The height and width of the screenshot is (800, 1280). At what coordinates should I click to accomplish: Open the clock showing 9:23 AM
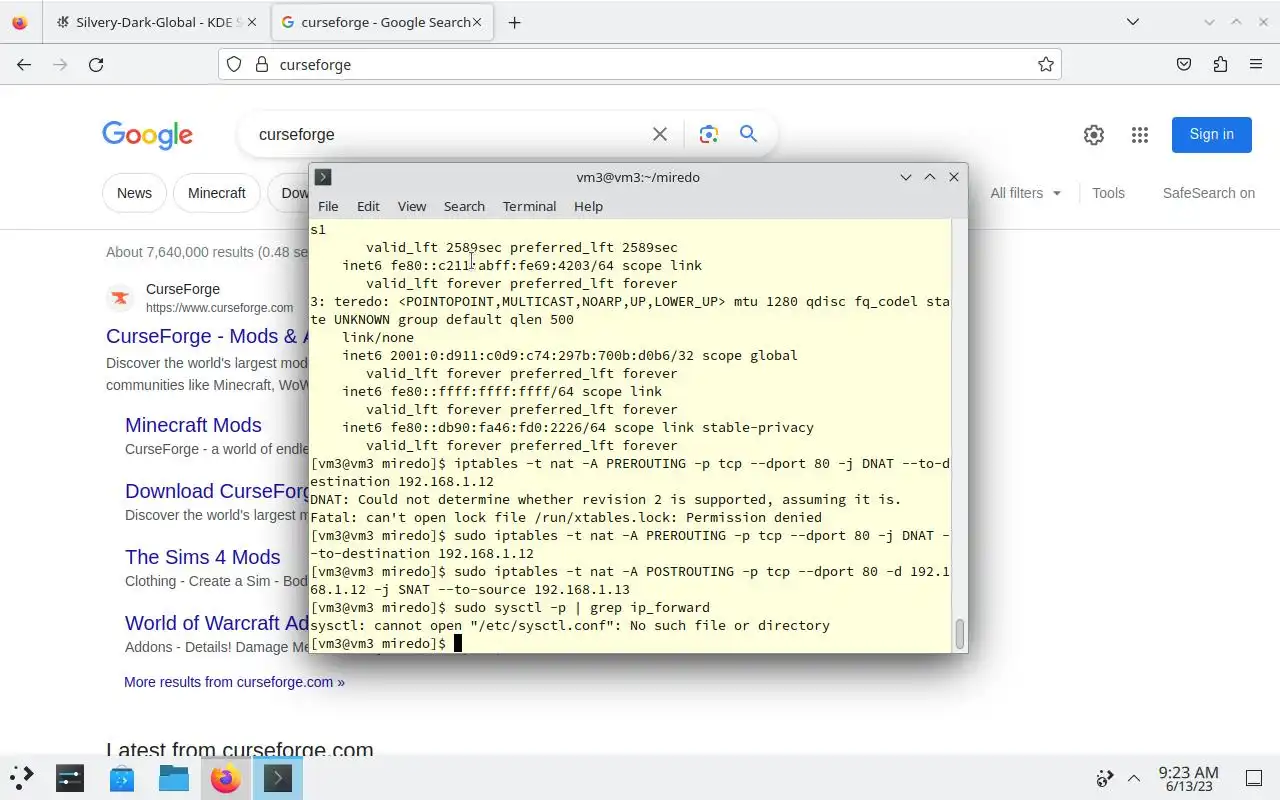tap(1188, 778)
